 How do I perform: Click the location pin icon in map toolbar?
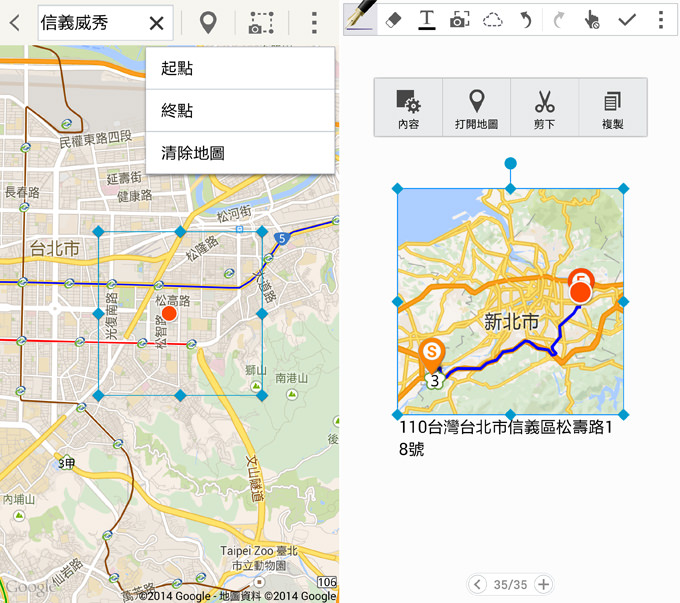coord(208,23)
